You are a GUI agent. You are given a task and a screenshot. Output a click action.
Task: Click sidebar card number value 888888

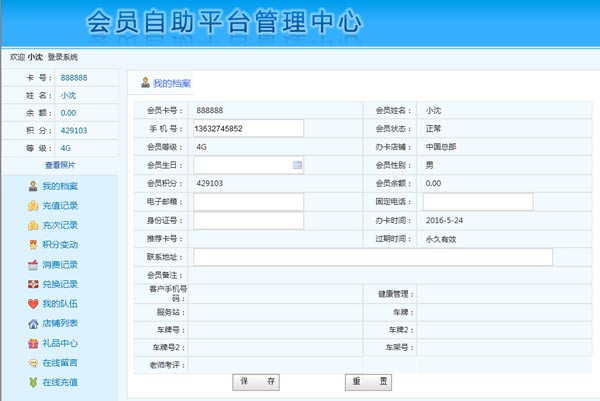pyautogui.click(x=74, y=78)
